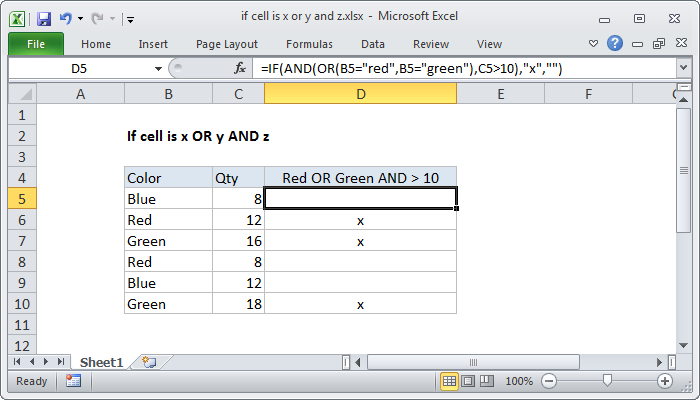Open the Formulas ribbon tab

click(x=309, y=44)
